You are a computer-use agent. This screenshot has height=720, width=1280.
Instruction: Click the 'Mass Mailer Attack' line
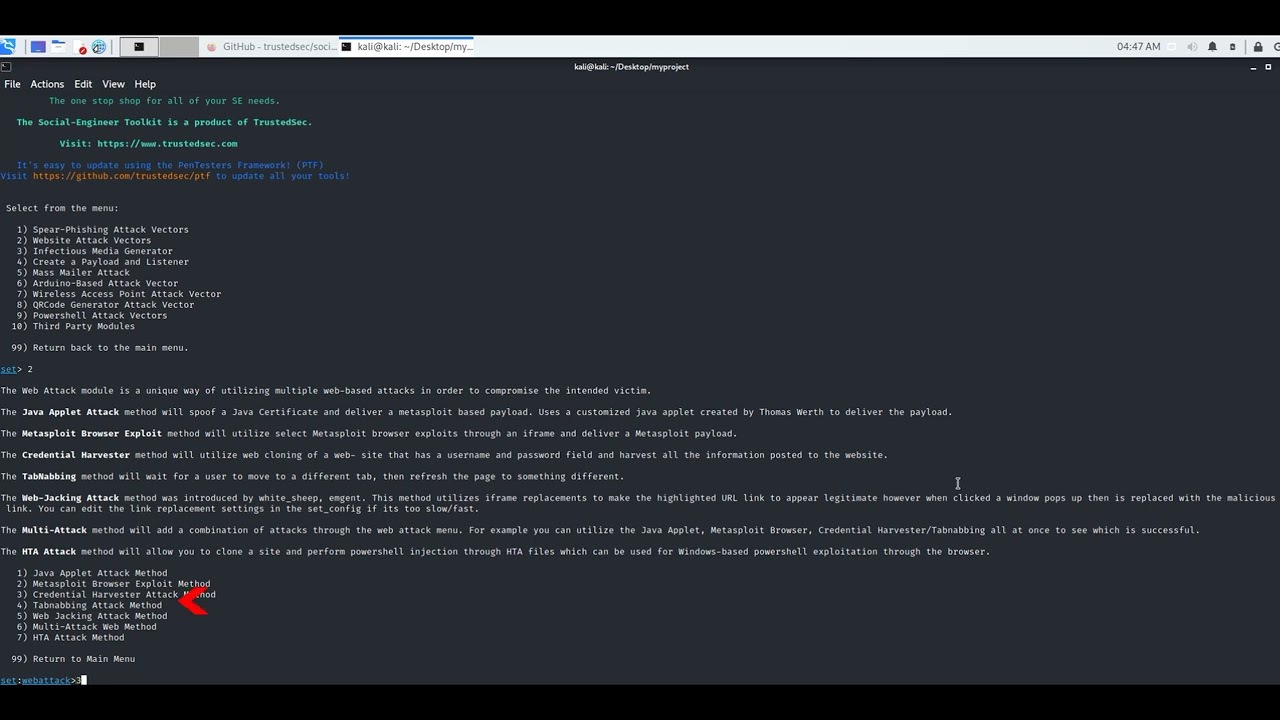73,273
